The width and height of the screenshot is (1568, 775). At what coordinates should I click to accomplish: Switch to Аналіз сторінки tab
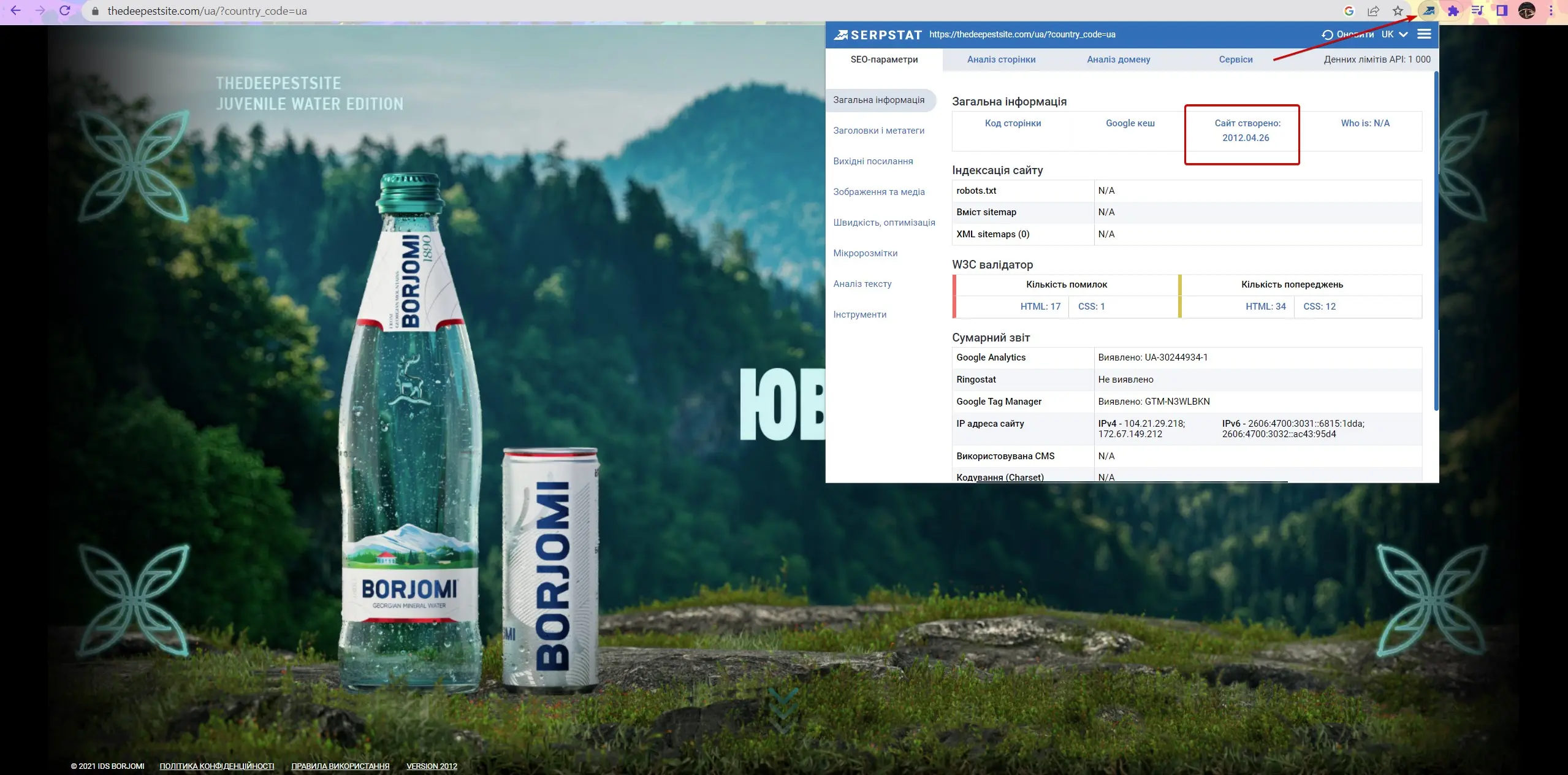coord(1001,59)
